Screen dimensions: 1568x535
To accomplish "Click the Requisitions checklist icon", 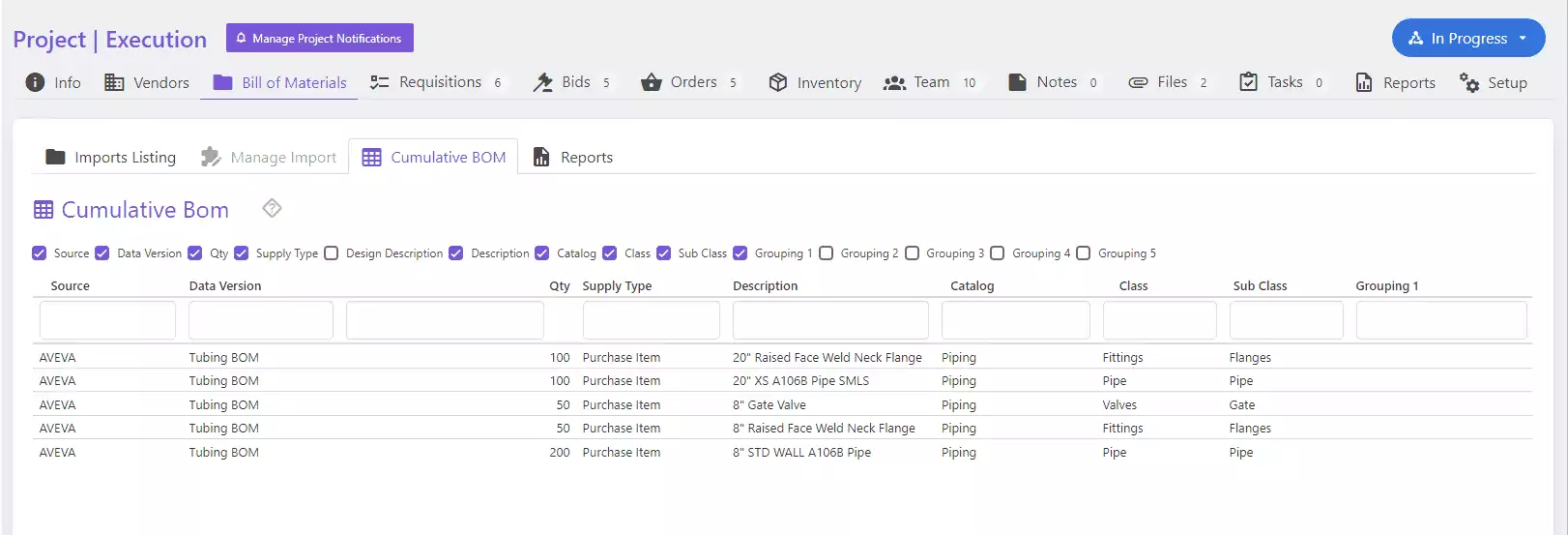I will [x=380, y=82].
